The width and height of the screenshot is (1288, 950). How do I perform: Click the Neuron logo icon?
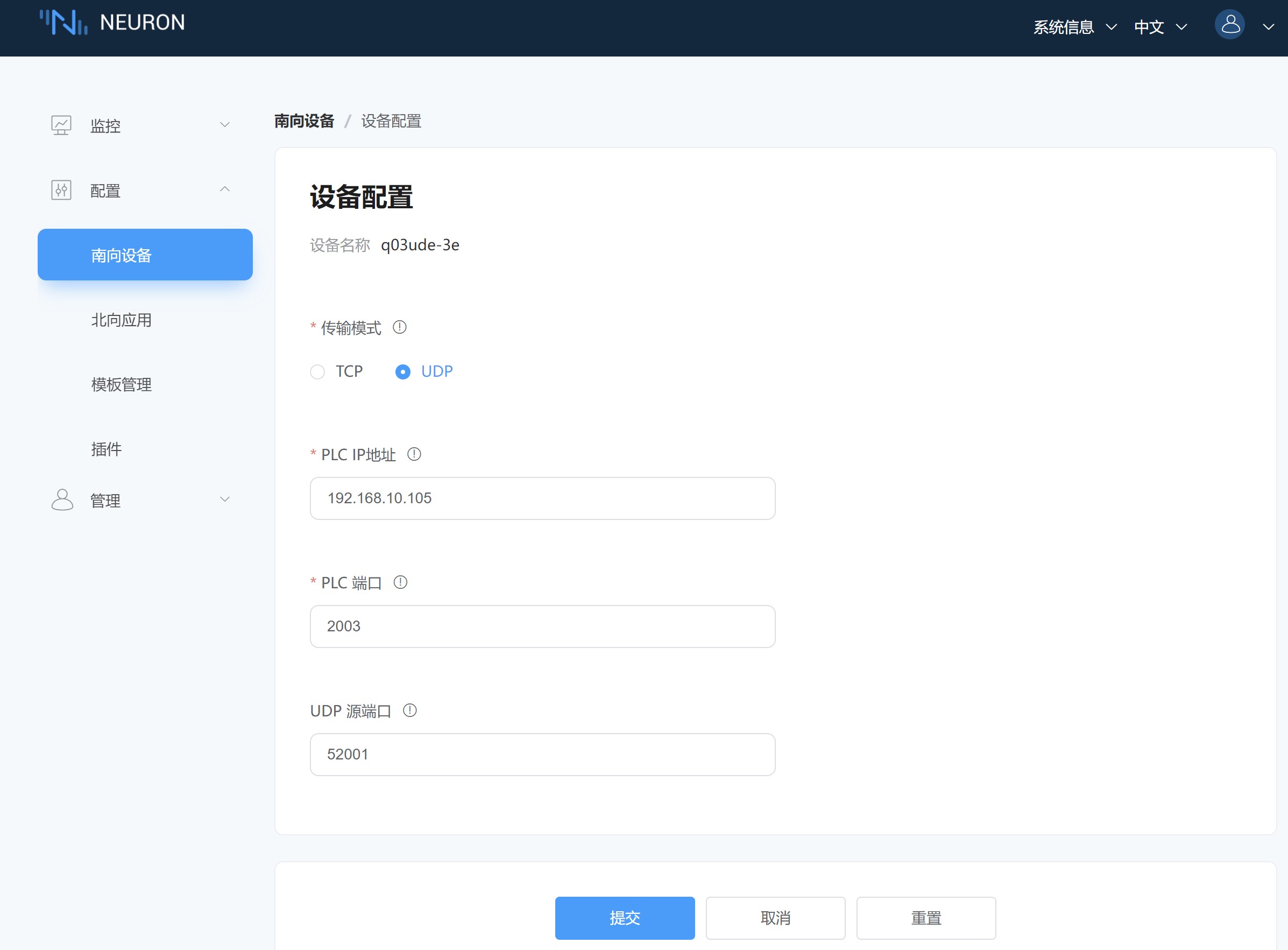[63, 23]
